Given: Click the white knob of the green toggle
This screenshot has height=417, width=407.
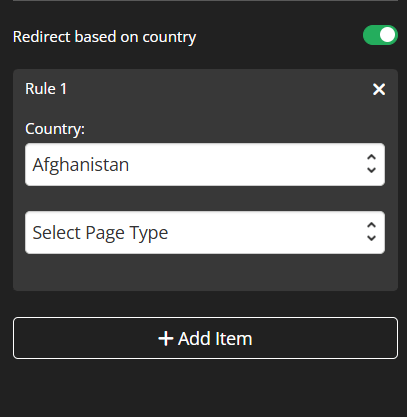Looking at the screenshot, I should click(x=387, y=35).
